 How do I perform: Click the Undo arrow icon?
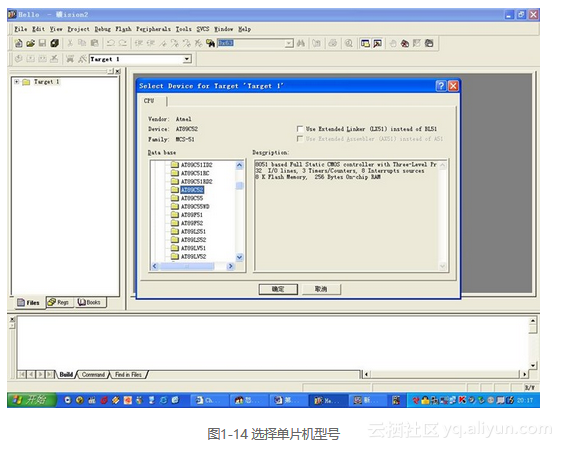tap(111, 43)
